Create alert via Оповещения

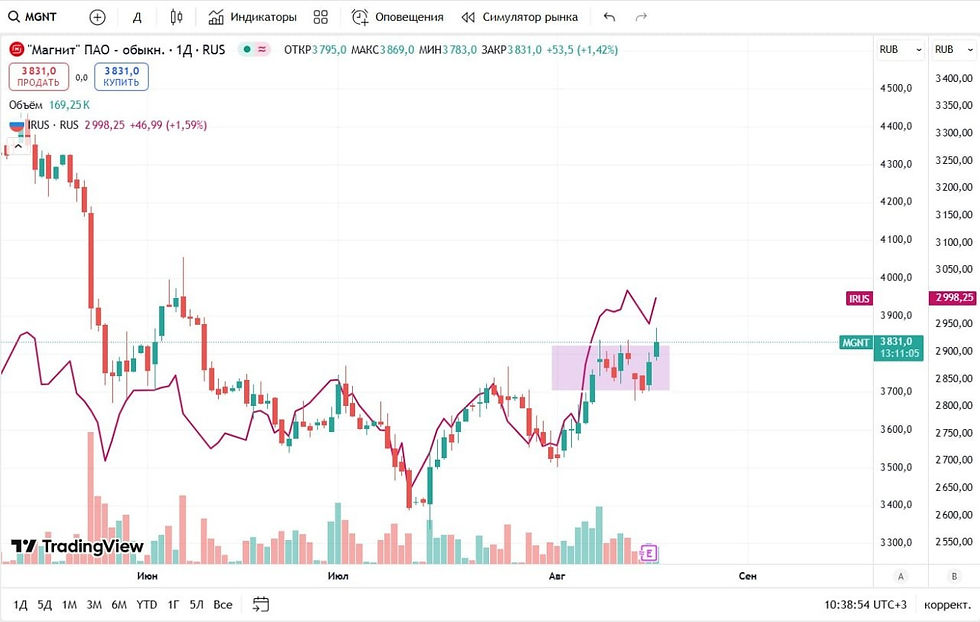(398, 17)
